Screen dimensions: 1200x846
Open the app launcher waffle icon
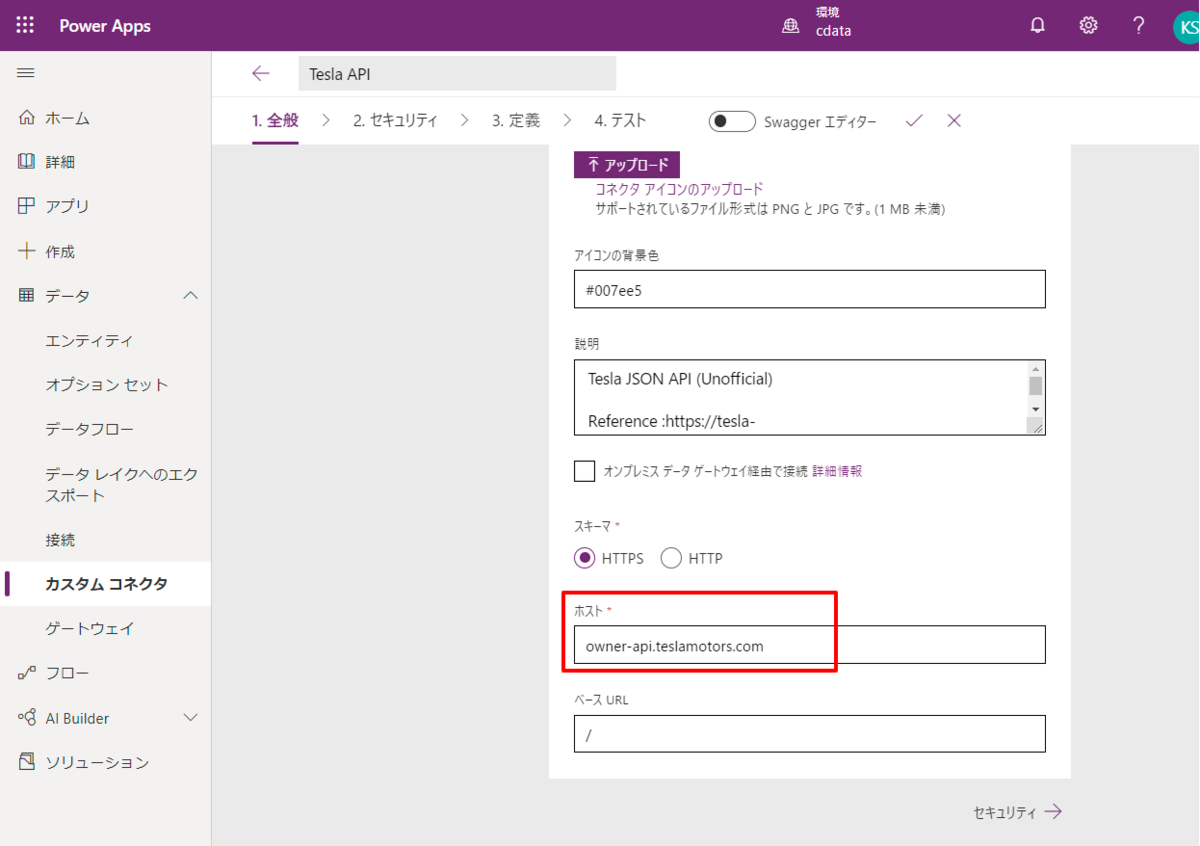tap(25, 26)
